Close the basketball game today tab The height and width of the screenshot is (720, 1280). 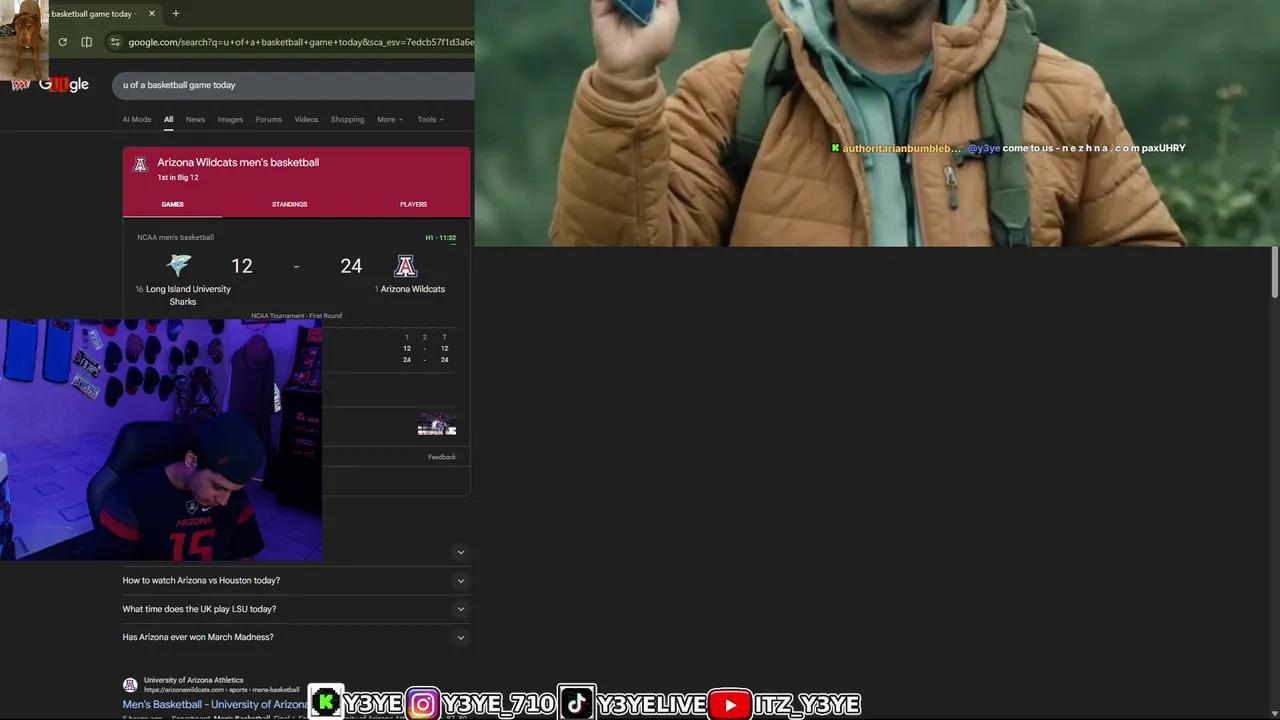point(152,14)
